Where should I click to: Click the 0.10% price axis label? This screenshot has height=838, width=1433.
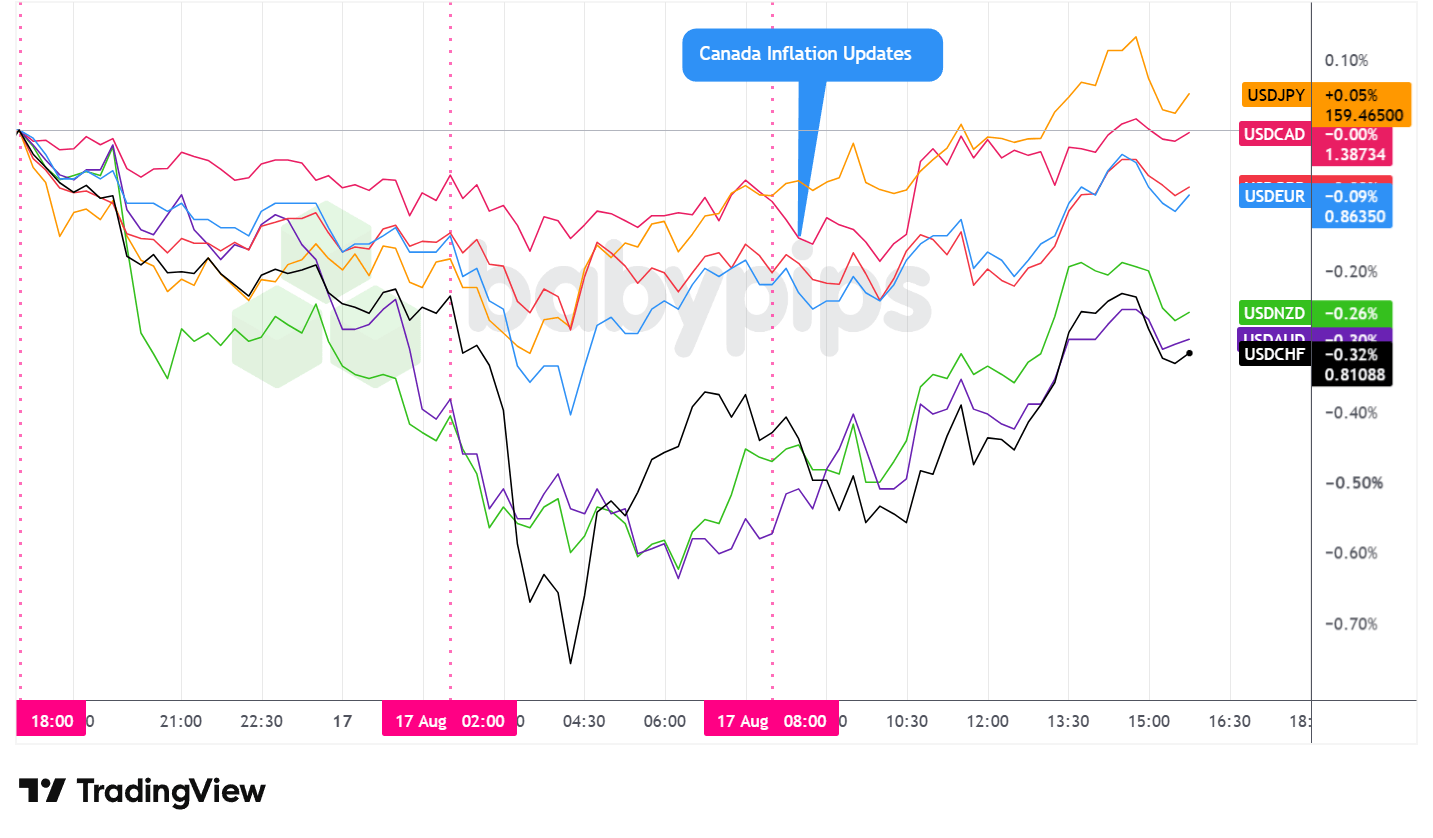click(1346, 61)
